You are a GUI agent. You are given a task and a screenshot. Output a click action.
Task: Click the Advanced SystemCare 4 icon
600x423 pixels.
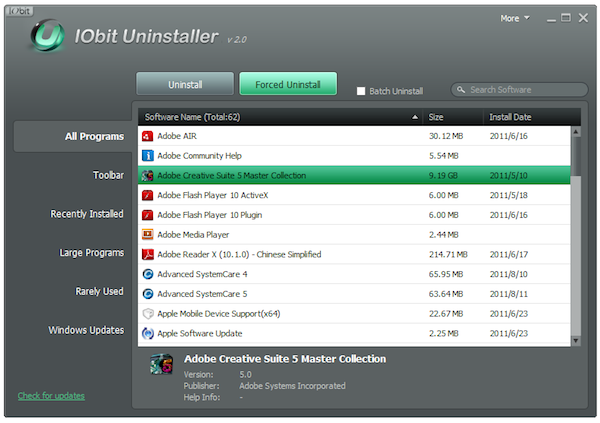click(x=147, y=274)
